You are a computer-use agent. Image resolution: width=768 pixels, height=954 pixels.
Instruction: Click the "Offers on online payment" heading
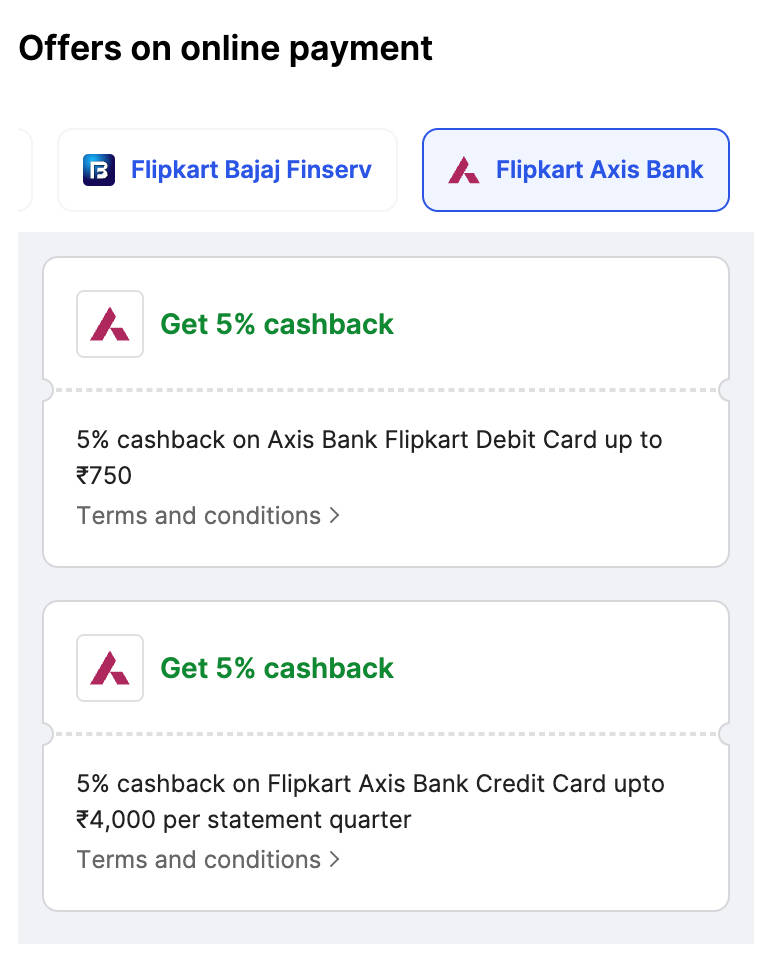[226, 48]
